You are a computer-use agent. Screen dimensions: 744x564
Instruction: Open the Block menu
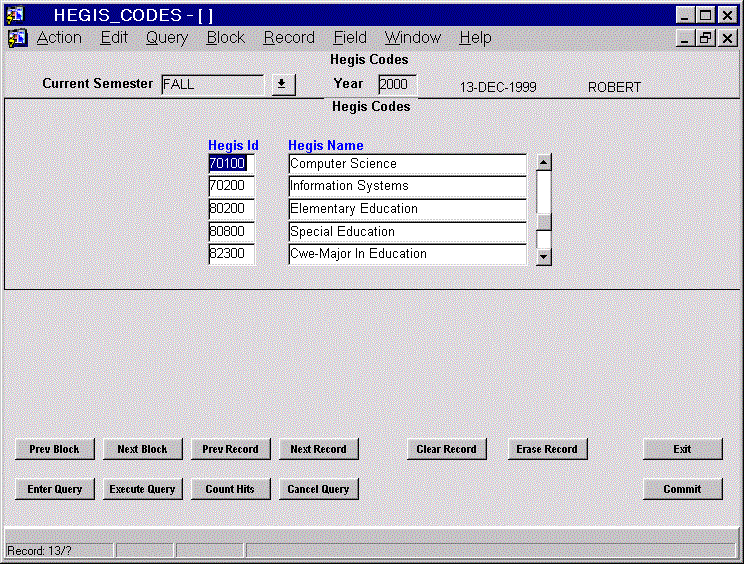225,38
